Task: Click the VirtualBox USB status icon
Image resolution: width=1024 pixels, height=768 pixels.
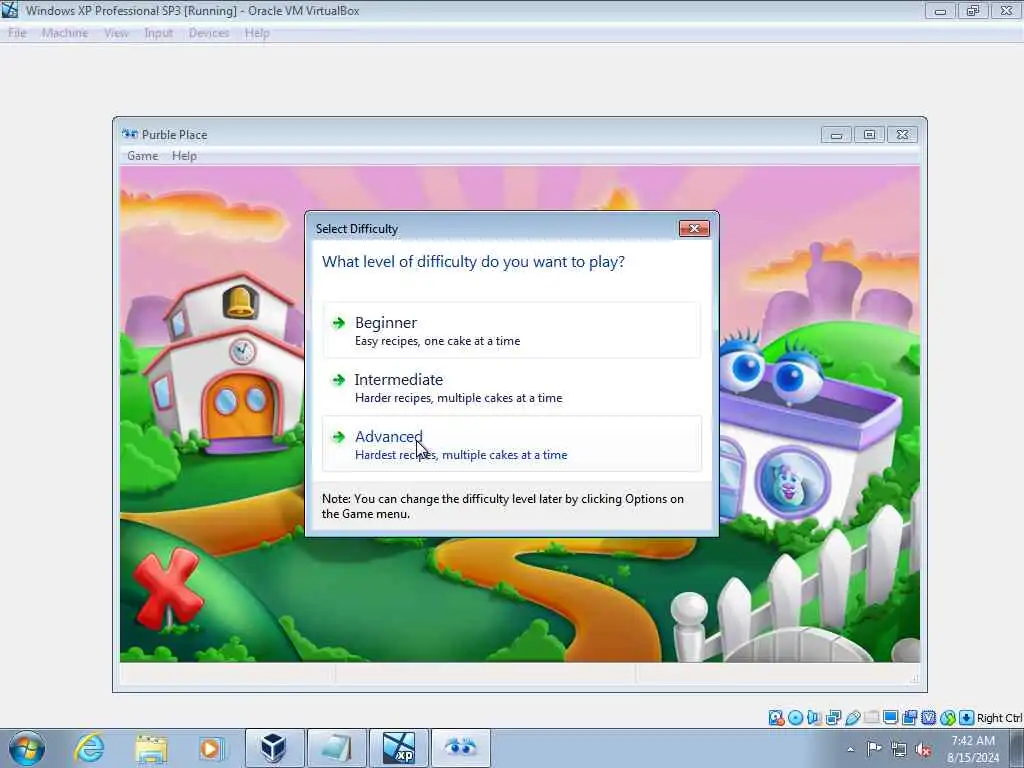Action: point(852,718)
